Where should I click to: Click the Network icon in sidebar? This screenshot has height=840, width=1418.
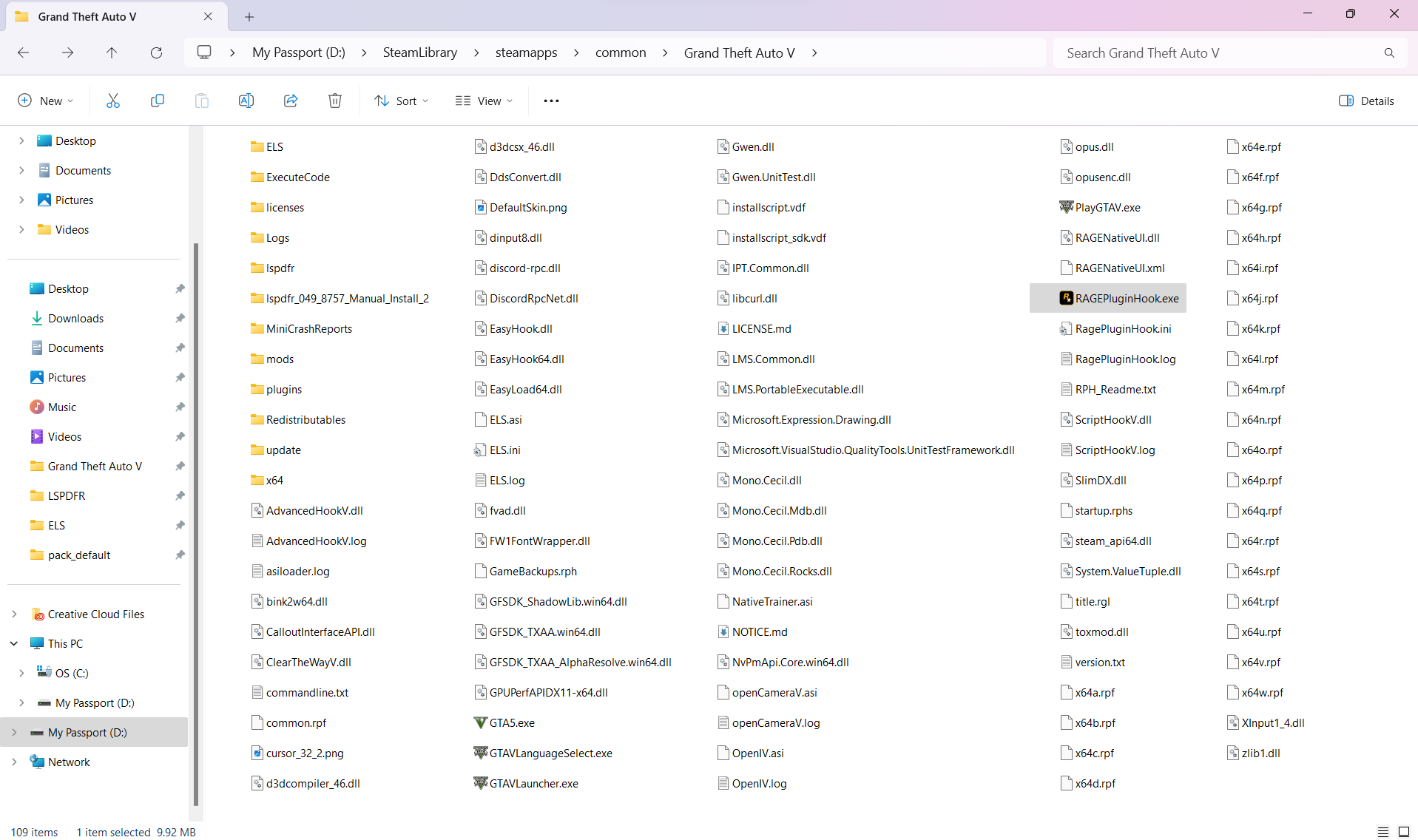click(36, 762)
